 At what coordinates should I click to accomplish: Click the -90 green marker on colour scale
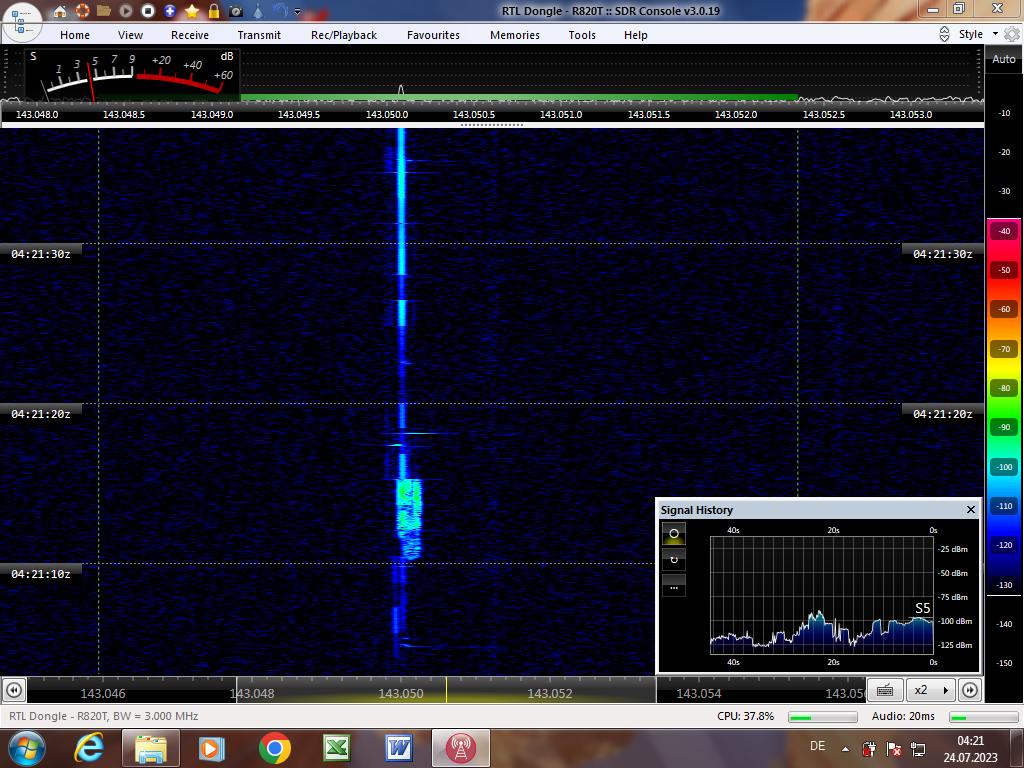click(1004, 427)
